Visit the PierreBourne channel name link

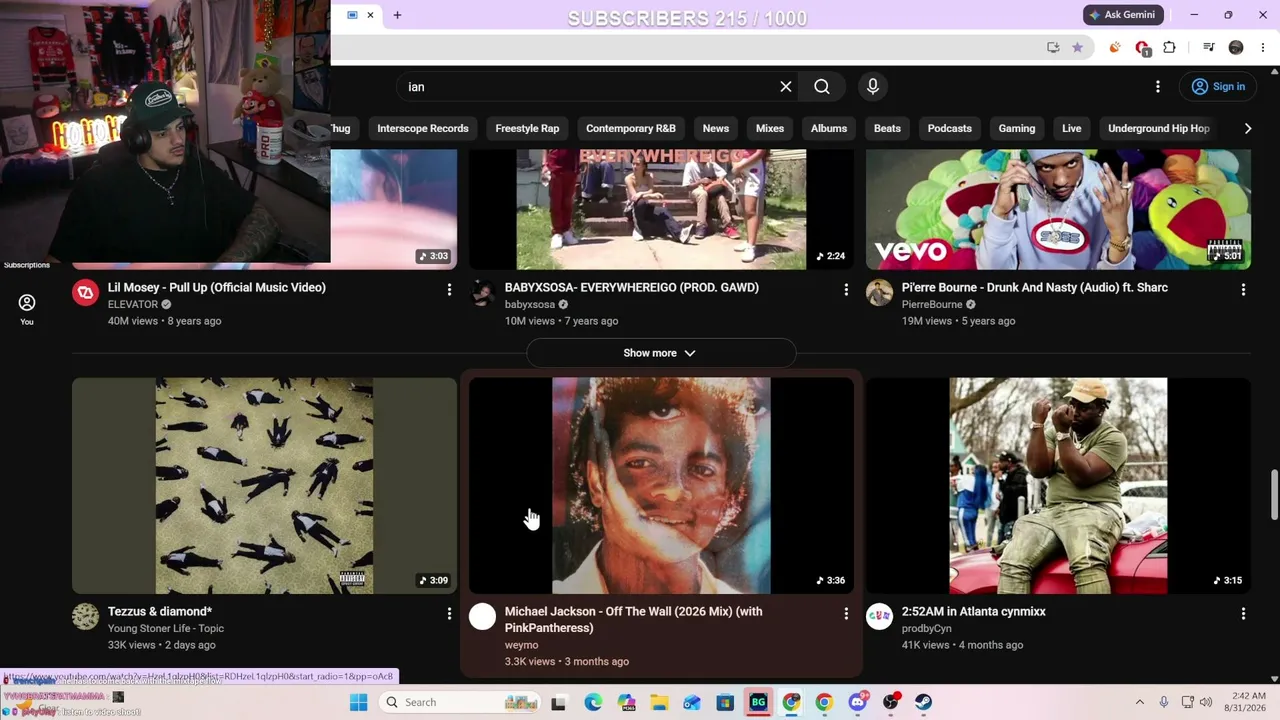[x=932, y=304]
